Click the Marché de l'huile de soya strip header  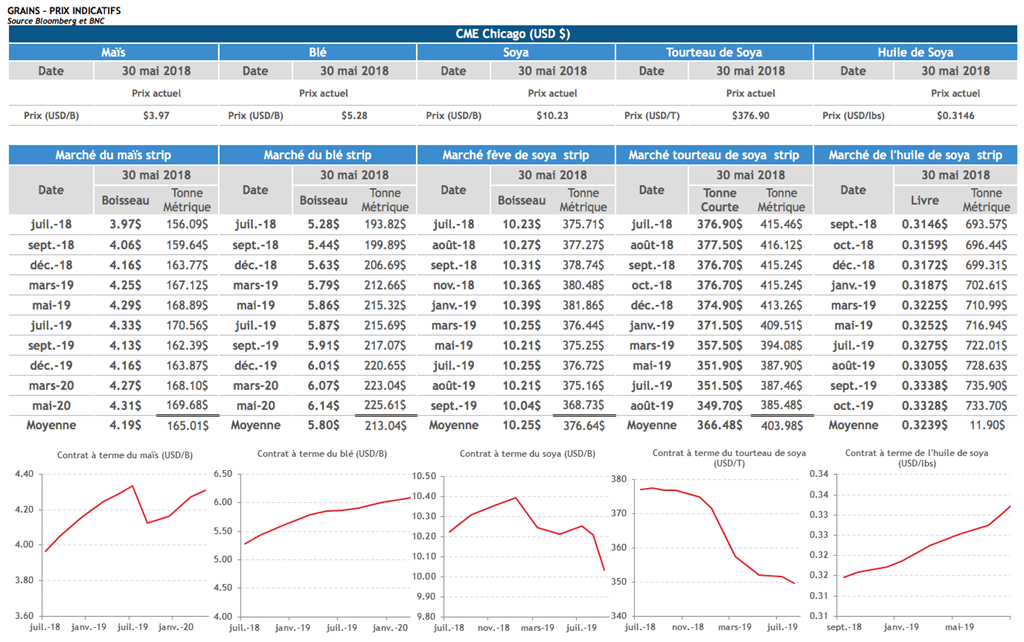click(x=915, y=155)
